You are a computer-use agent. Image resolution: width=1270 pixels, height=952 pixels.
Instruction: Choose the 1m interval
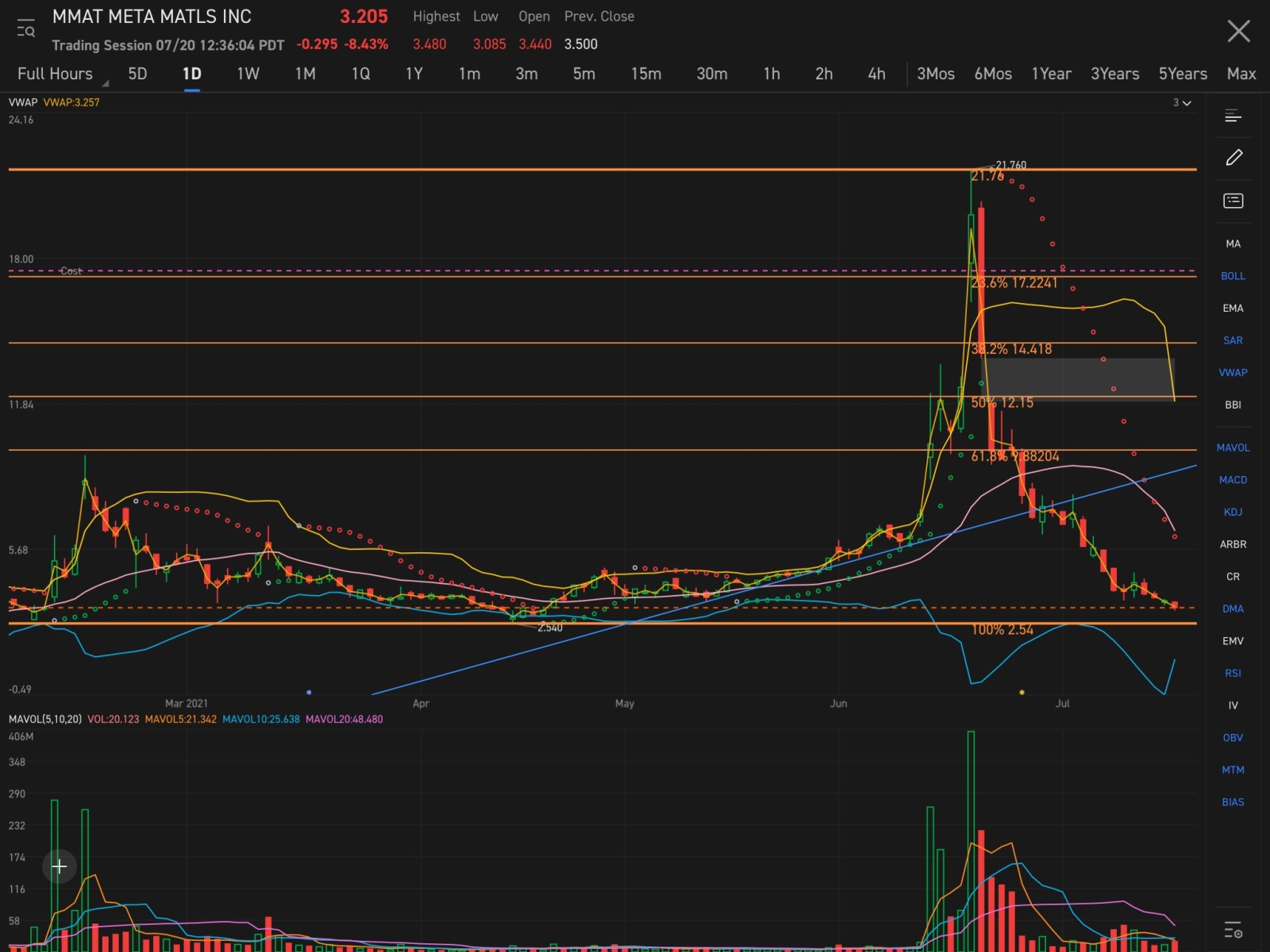tap(469, 74)
